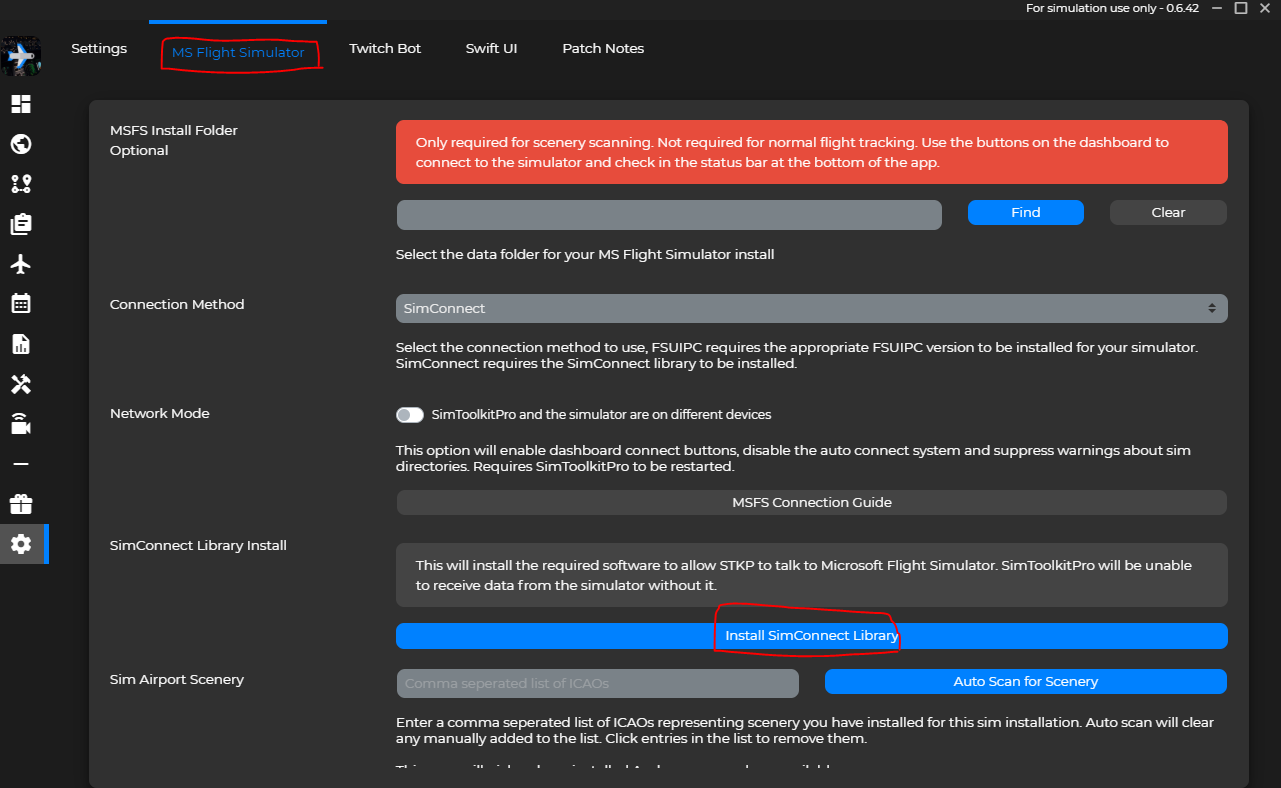Open the settings gear icon in sidebar
Screen dimensions: 1281x788
coord(21,544)
